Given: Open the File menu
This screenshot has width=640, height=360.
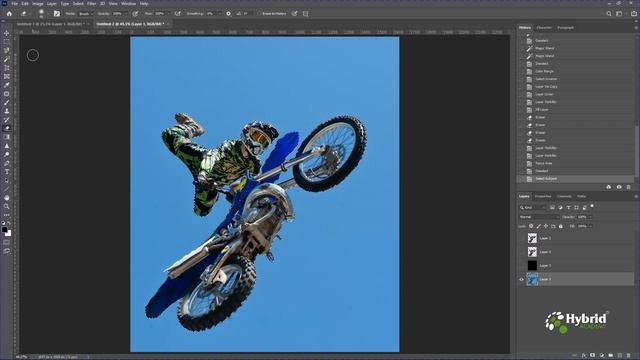Looking at the screenshot, I should (15, 4).
